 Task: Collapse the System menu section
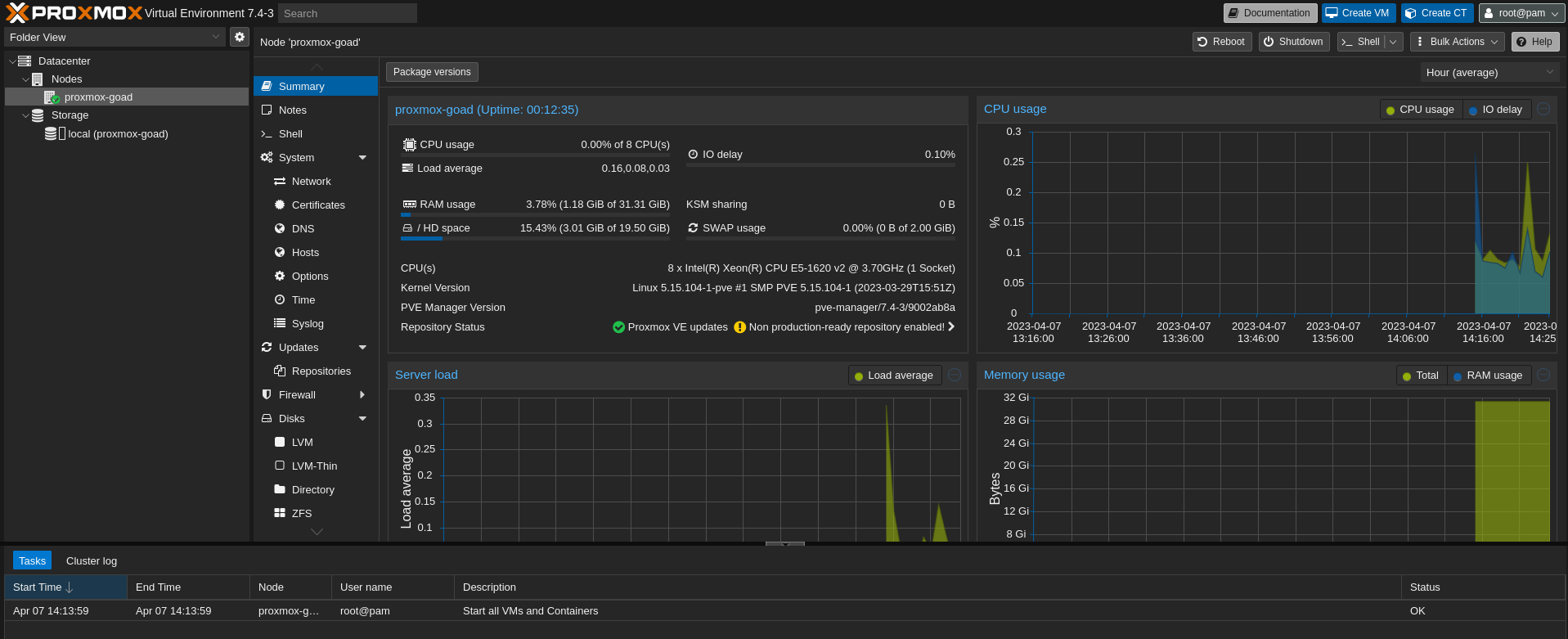(x=362, y=158)
